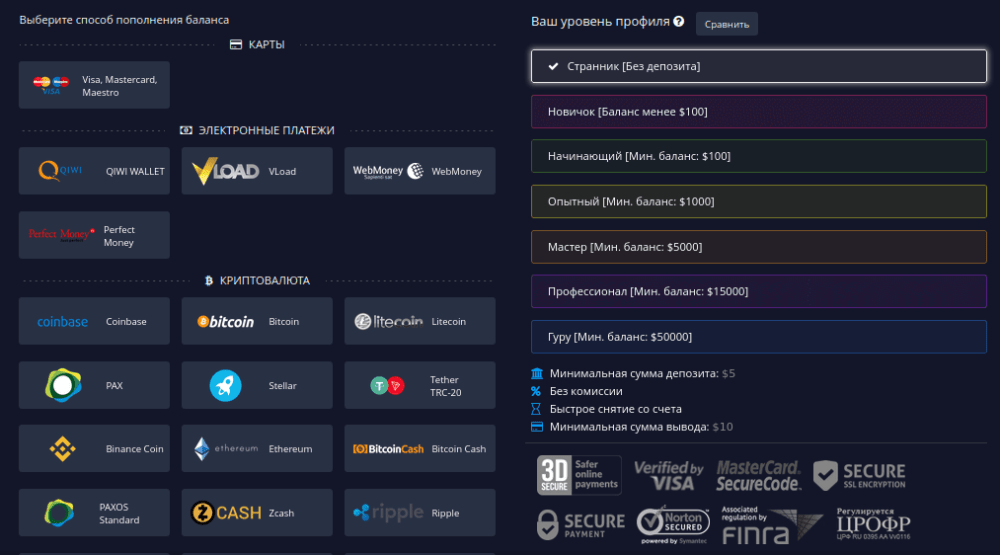Open the Coinbase deposit option
The image size is (1000, 555).
[x=94, y=322]
